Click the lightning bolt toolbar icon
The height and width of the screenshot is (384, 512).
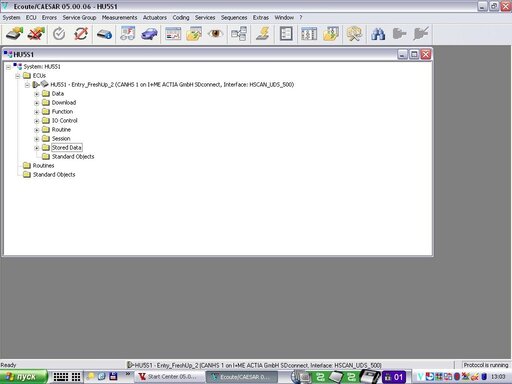coord(263,34)
